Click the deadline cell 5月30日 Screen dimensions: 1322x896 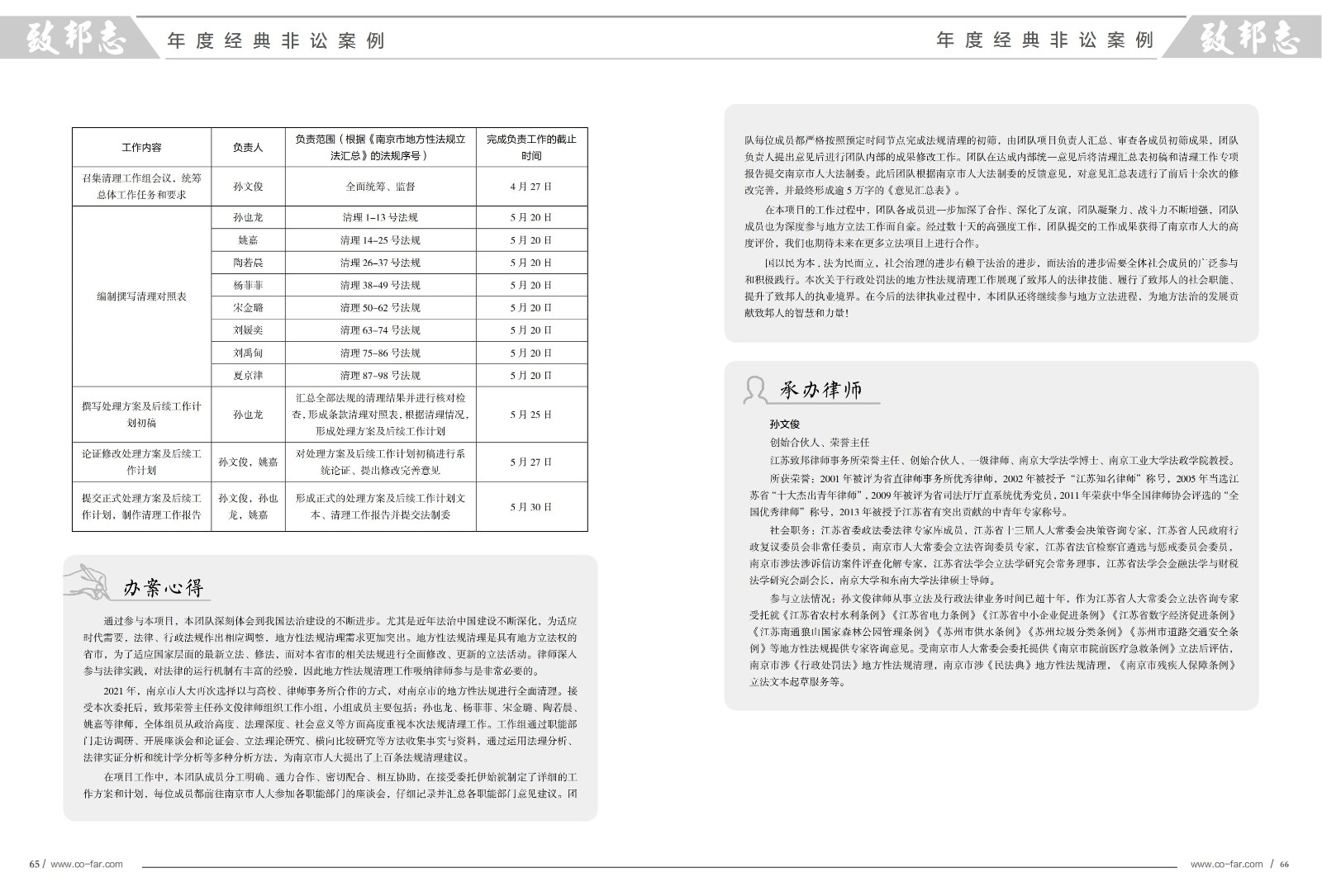pos(531,507)
